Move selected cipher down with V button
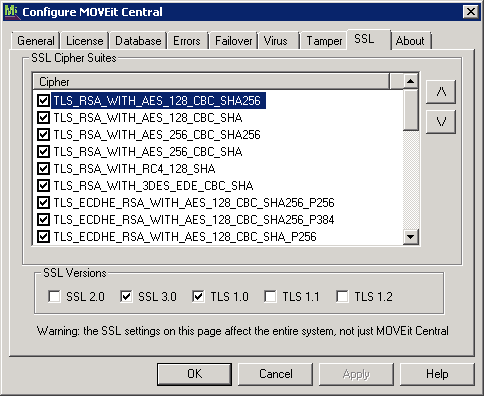The height and width of the screenshot is (396, 484). click(441, 122)
